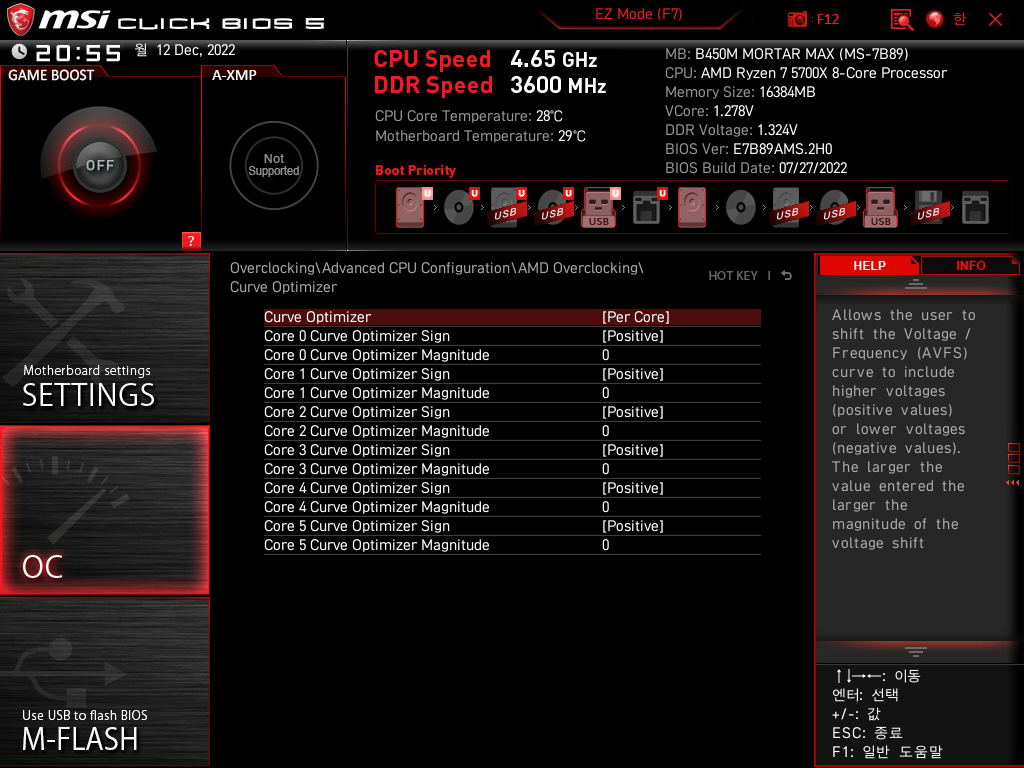Edit Core 3 Curve Optimizer Magnitude value
Screen dimensions: 1024x768
pos(605,469)
